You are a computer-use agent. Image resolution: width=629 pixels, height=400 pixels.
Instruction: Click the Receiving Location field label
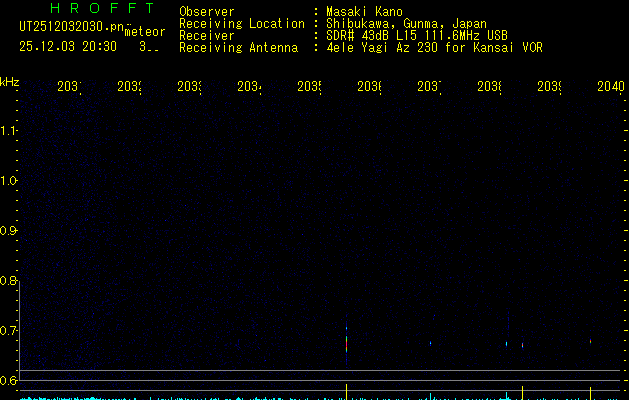tap(241, 23)
